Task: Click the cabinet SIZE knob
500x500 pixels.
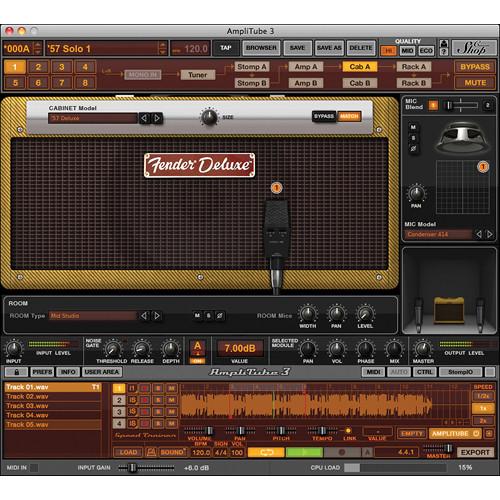Action: [209, 117]
